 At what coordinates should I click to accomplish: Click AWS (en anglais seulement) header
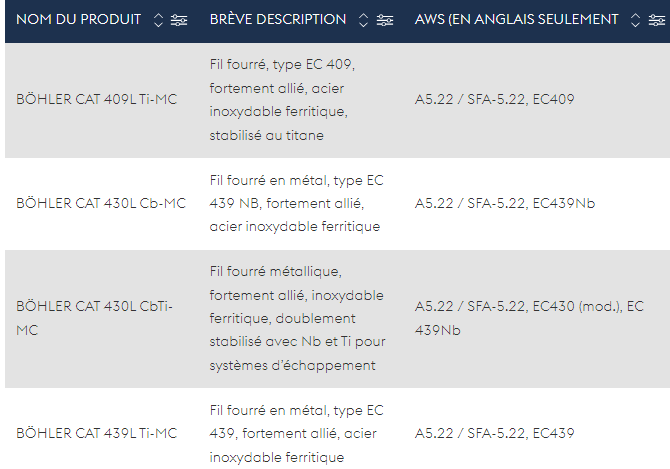[x=516, y=20]
